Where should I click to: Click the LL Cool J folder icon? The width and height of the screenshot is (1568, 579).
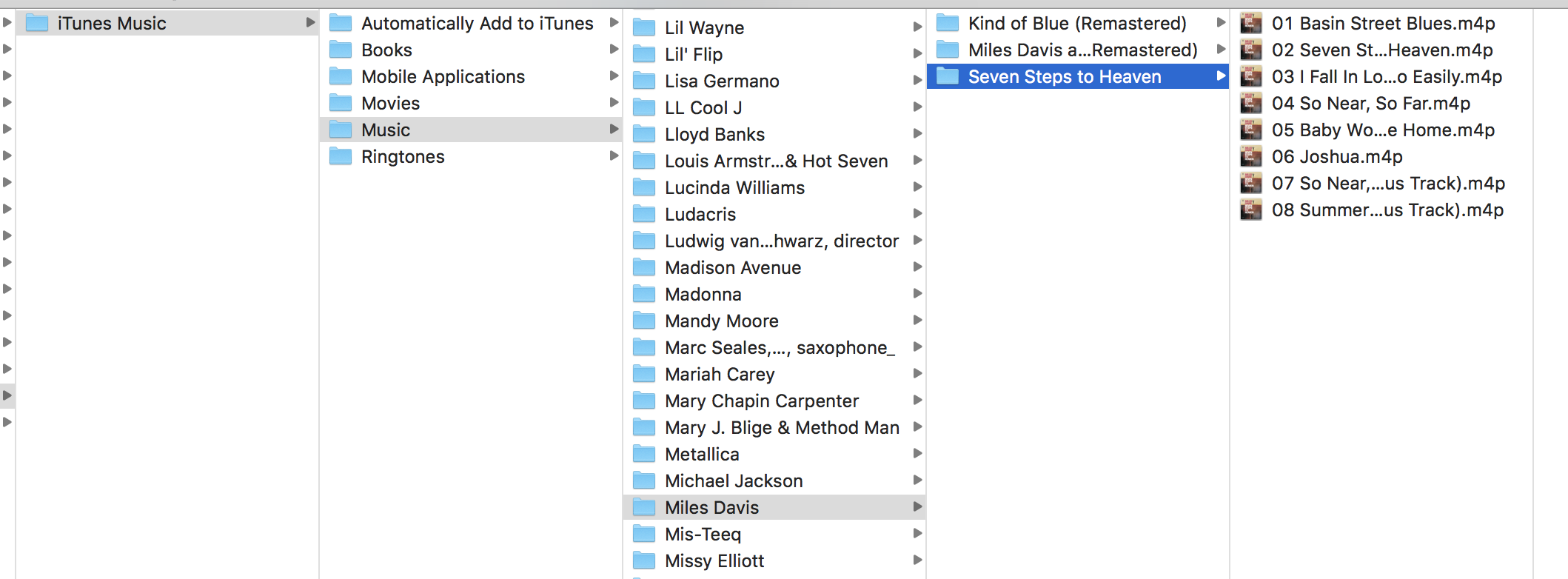click(644, 107)
